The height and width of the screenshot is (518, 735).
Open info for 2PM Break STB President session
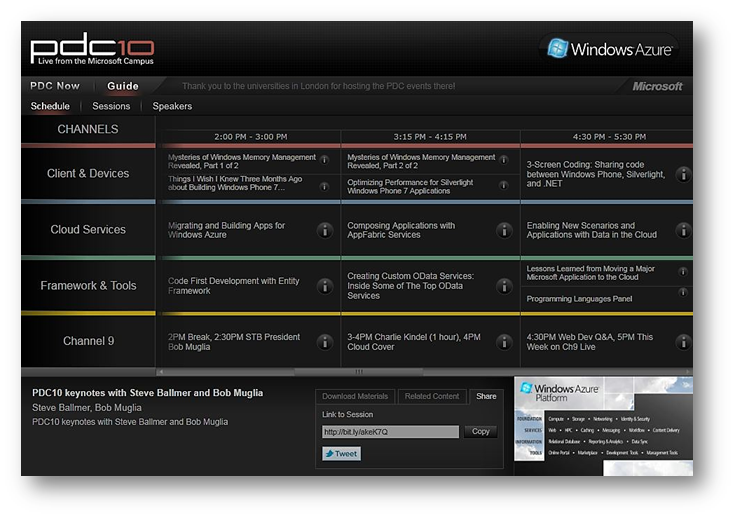coord(325,342)
